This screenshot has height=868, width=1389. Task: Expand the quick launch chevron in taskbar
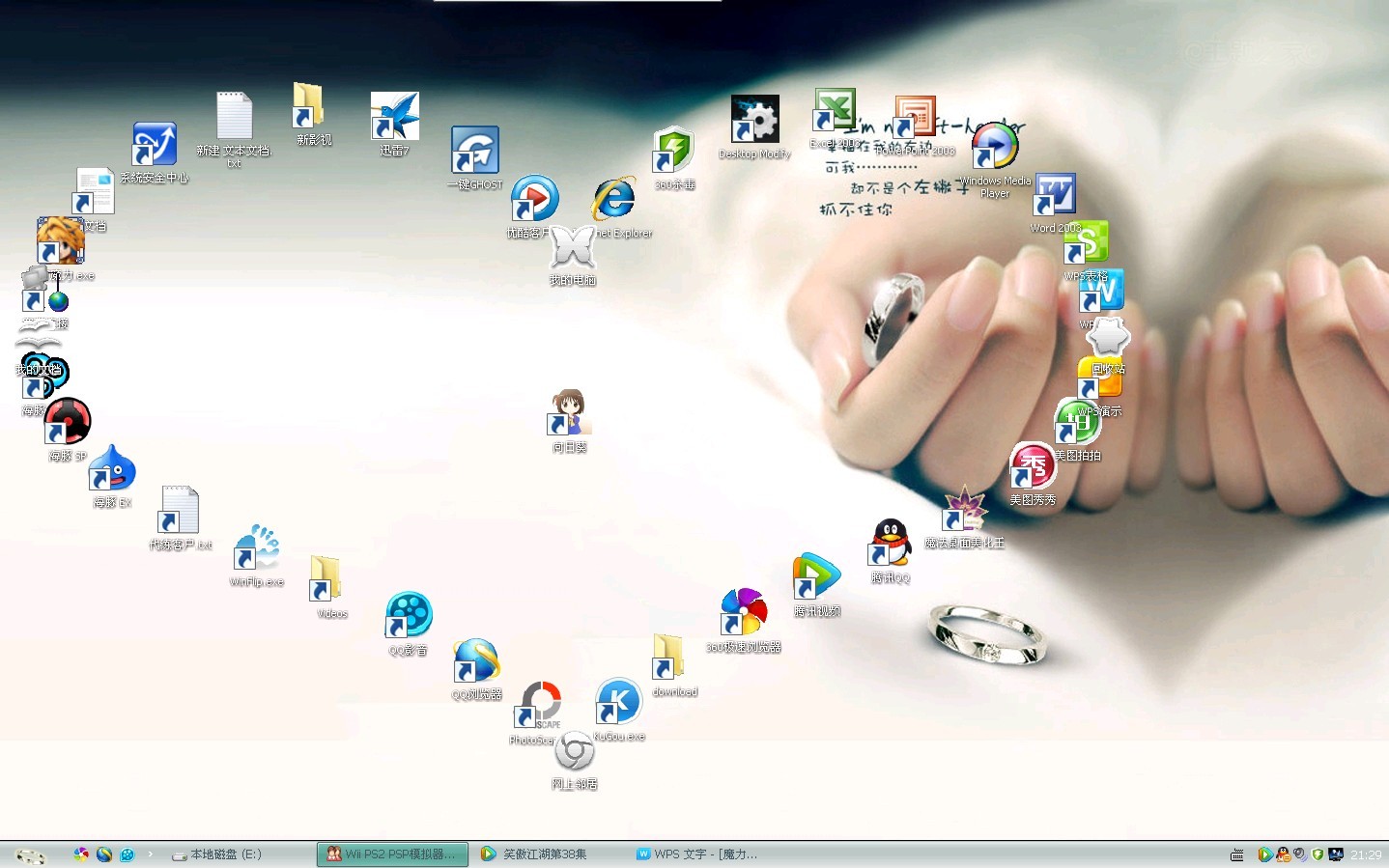click(150, 854)
